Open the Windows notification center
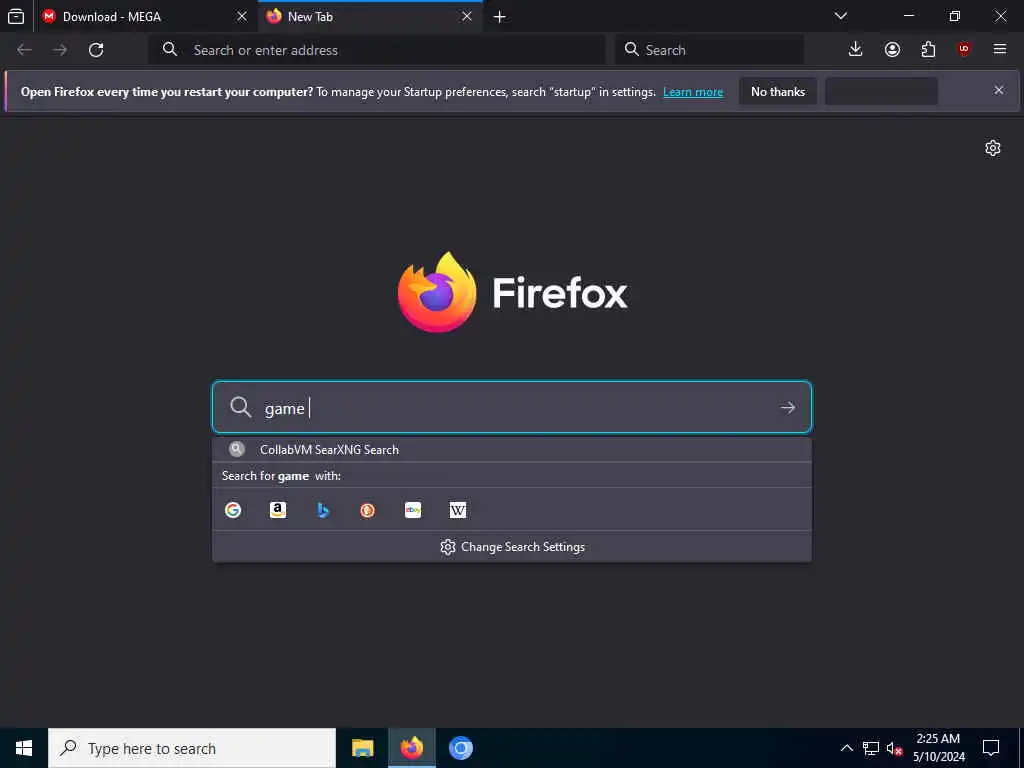Screen dimensions: 1024x768 (991, 748)
